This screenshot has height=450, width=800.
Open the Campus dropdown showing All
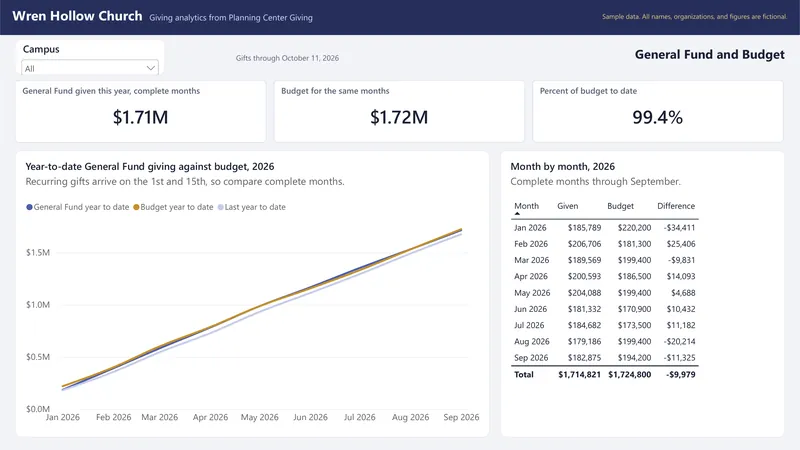(90, 68)
